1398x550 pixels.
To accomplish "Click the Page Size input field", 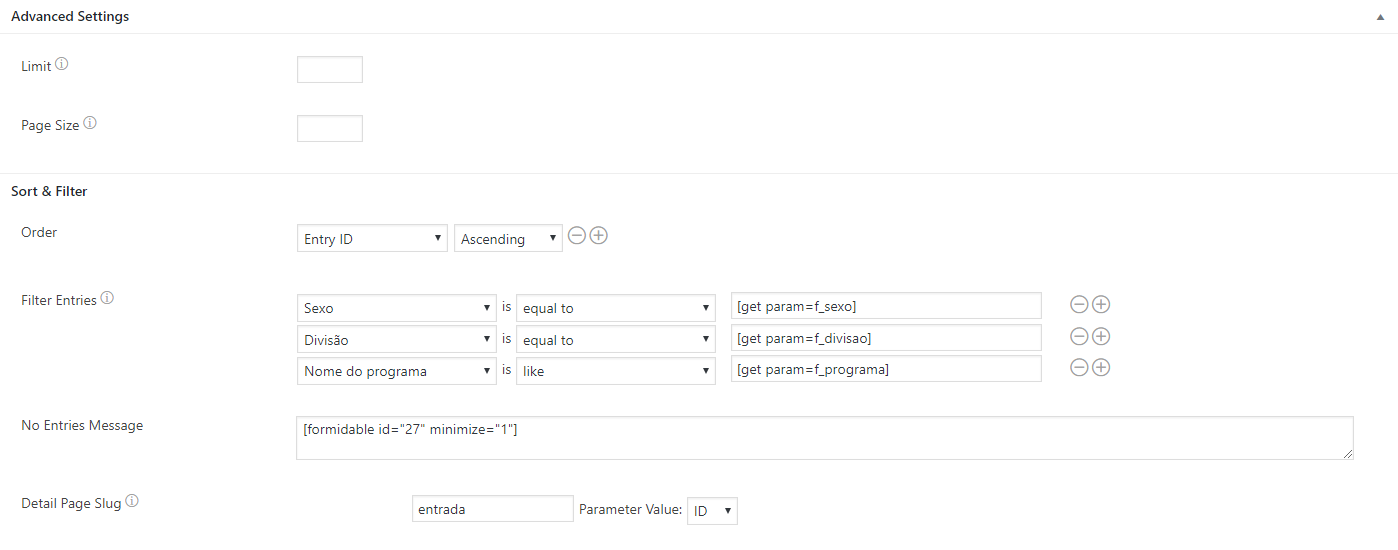I will point(330,129).
